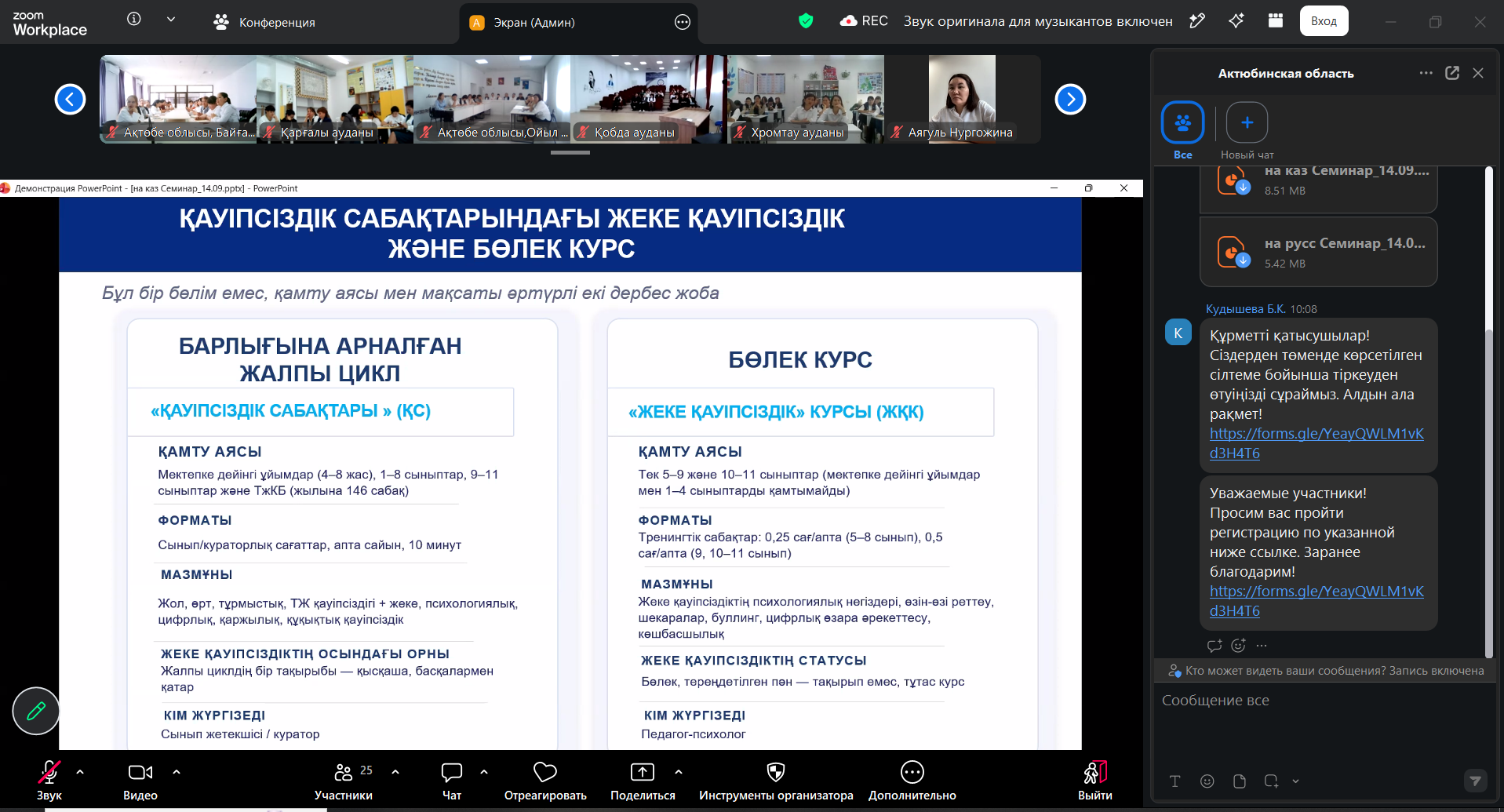This screenshot has height=812, width=1504.
Task: Expand participants options arrow
Action: click(395, 772)
